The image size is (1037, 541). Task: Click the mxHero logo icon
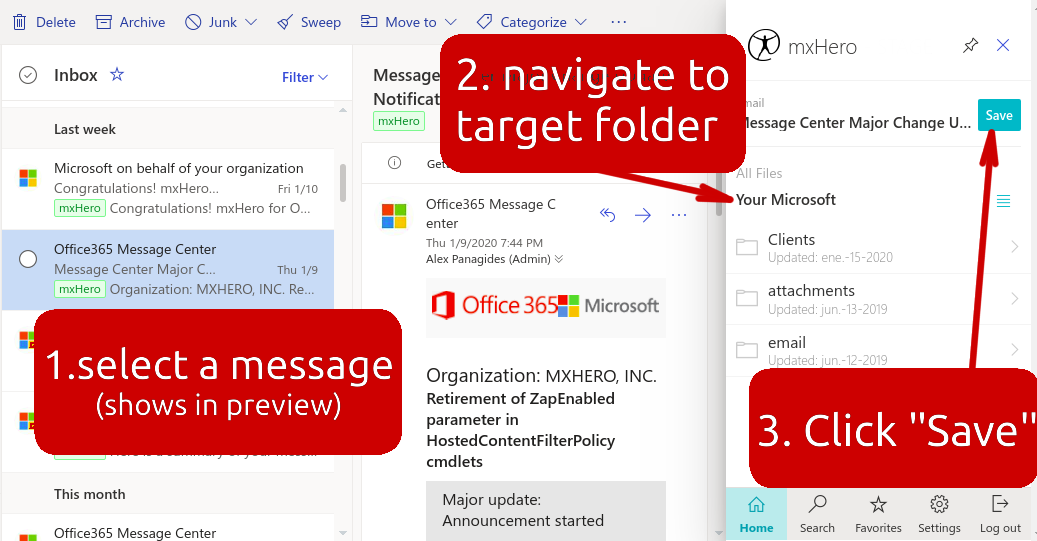764,45
